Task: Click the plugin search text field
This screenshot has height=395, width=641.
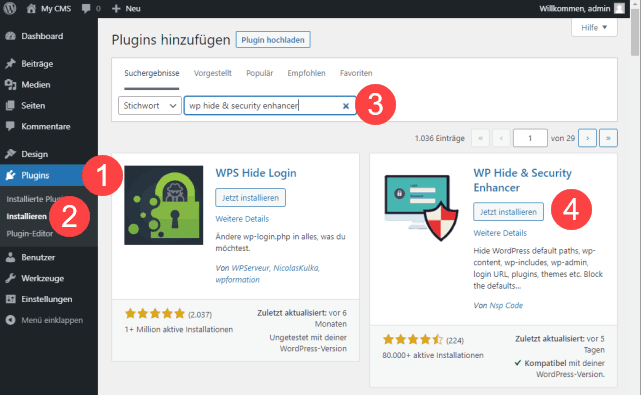Action: [x=270, y=105]
